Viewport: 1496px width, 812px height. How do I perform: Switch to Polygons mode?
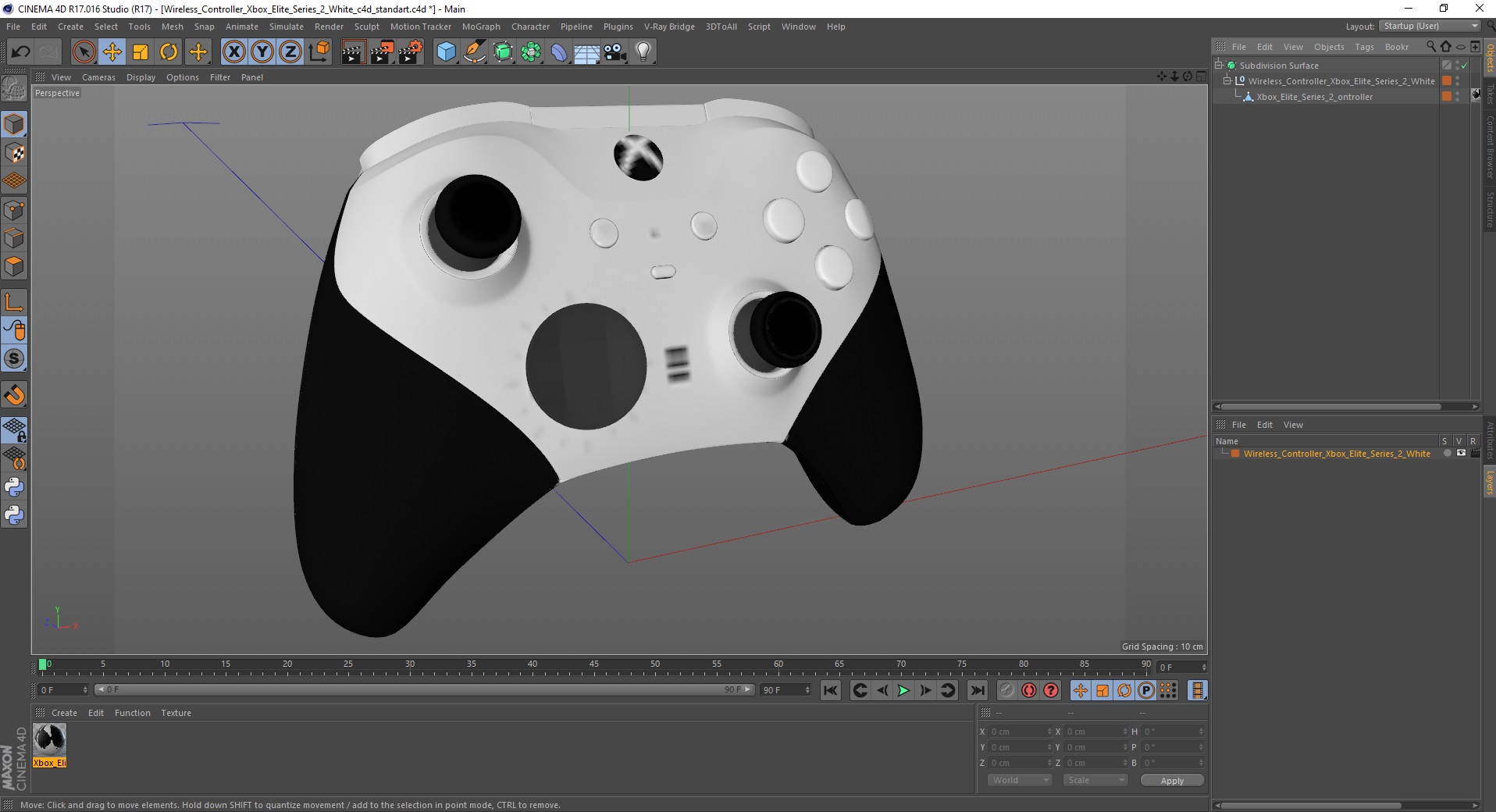pyautogui.click(x=14, y=266)
